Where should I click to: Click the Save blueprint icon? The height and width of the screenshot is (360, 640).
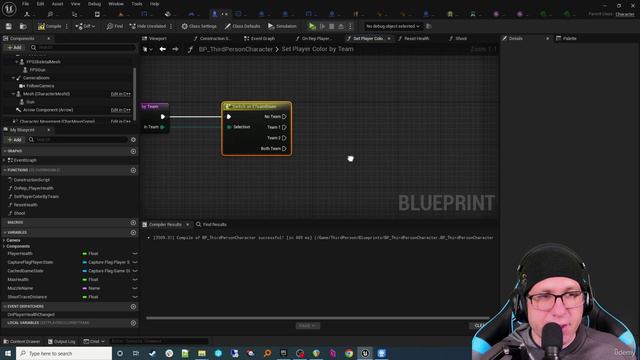point(9,26)
